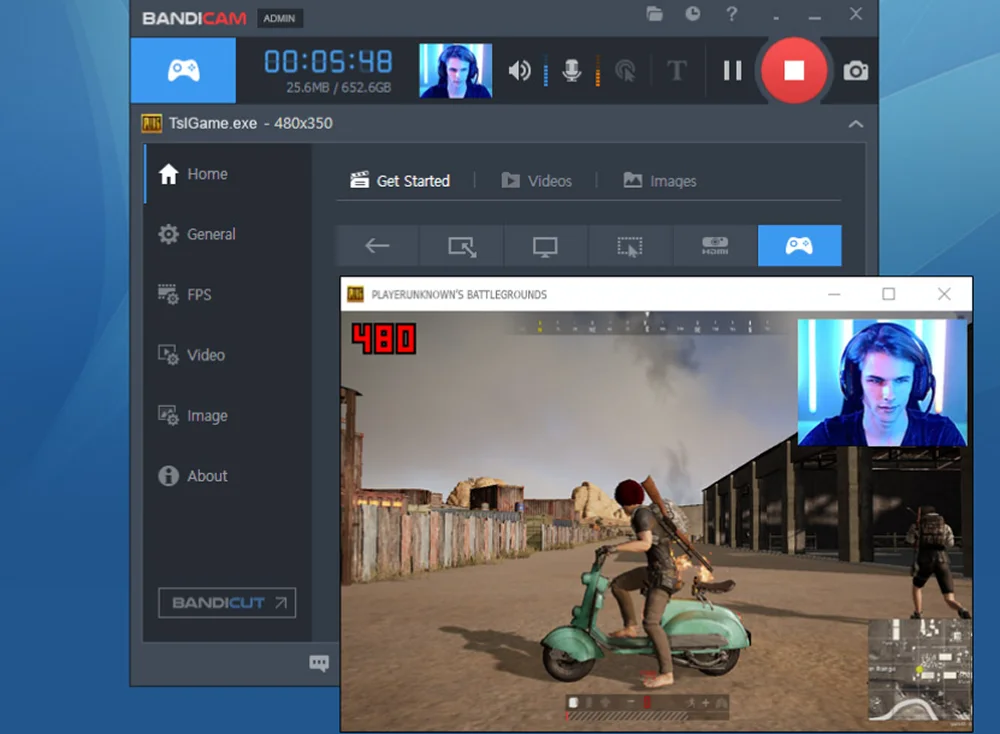Stop the recording with red button
This screenshot has height=734, width=1000.
coord(793,70)
